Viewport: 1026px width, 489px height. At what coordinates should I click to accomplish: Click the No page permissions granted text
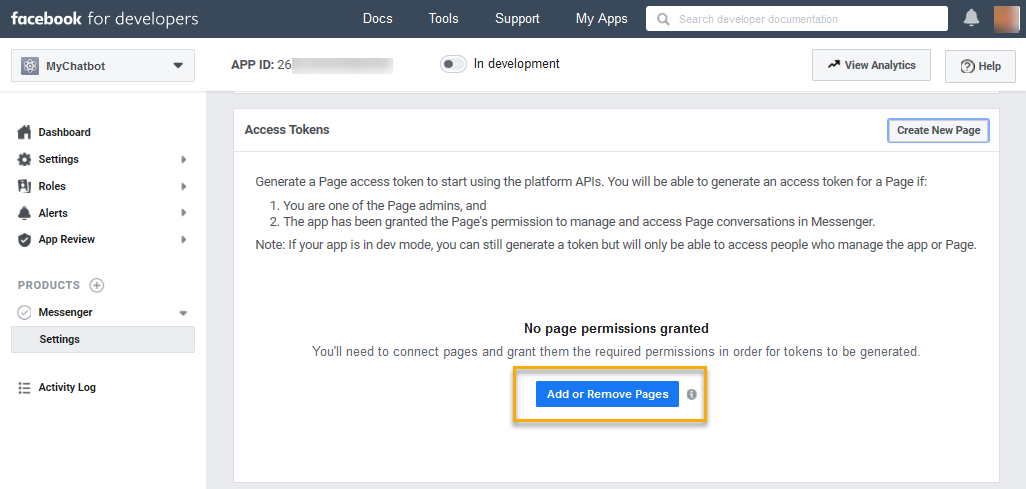tap(616, 328)
